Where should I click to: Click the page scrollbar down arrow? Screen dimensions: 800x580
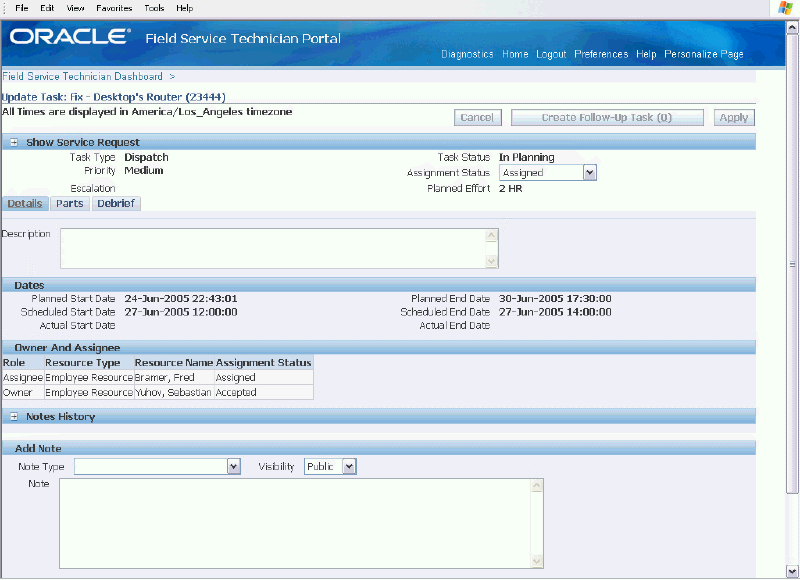(x=792, y=571)
